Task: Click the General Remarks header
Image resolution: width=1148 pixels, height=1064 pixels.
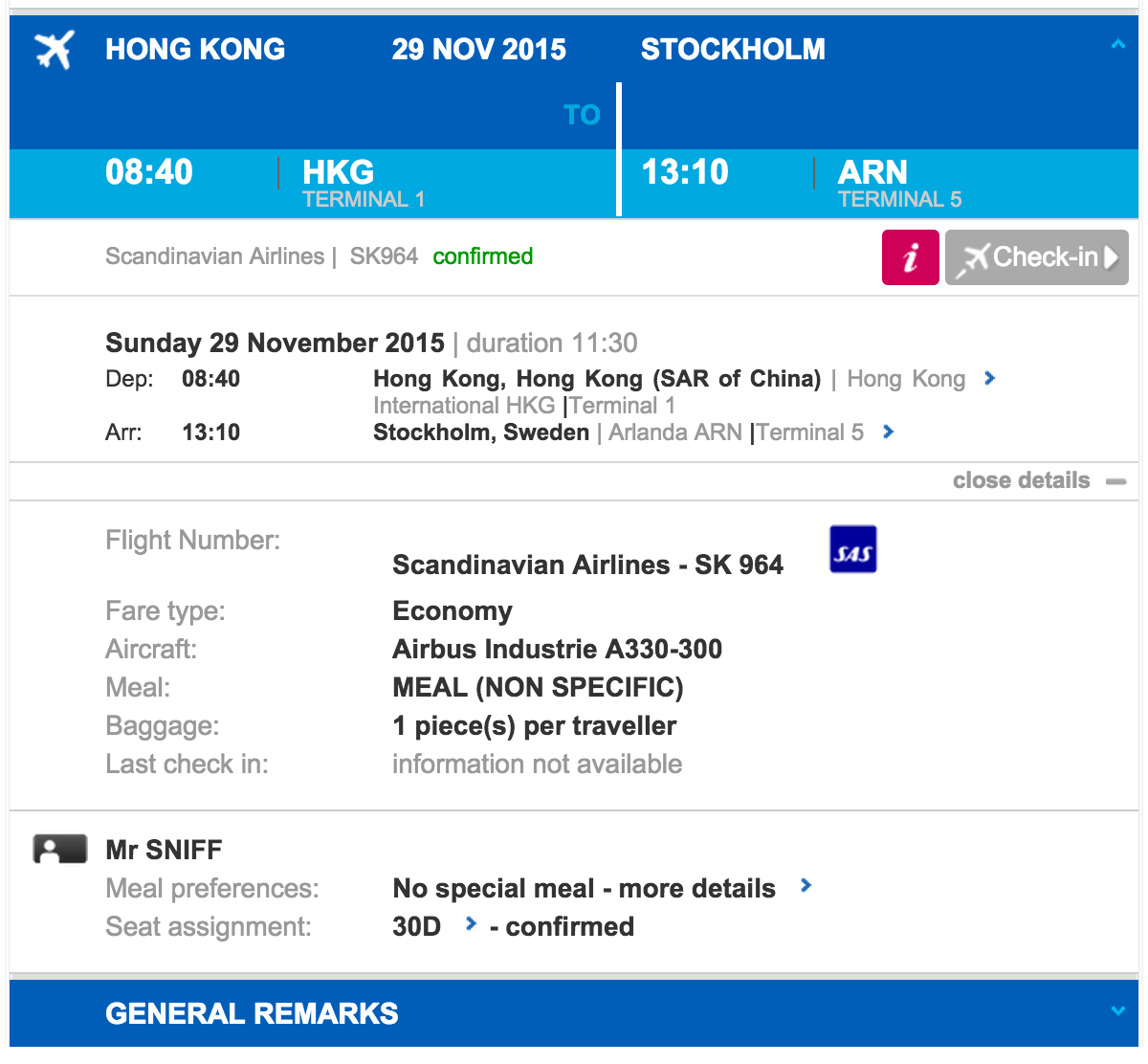Action: point(252,1013)
